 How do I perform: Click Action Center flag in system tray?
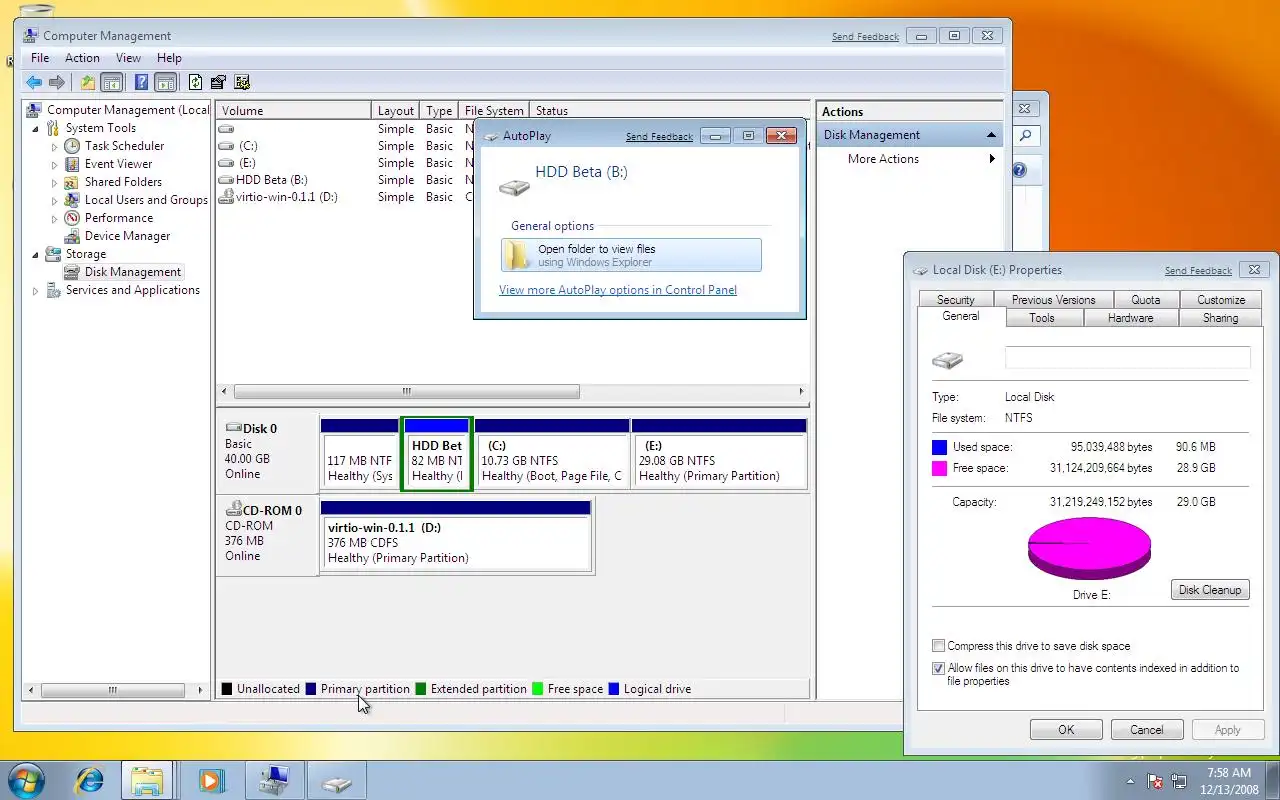(1156, 781)
